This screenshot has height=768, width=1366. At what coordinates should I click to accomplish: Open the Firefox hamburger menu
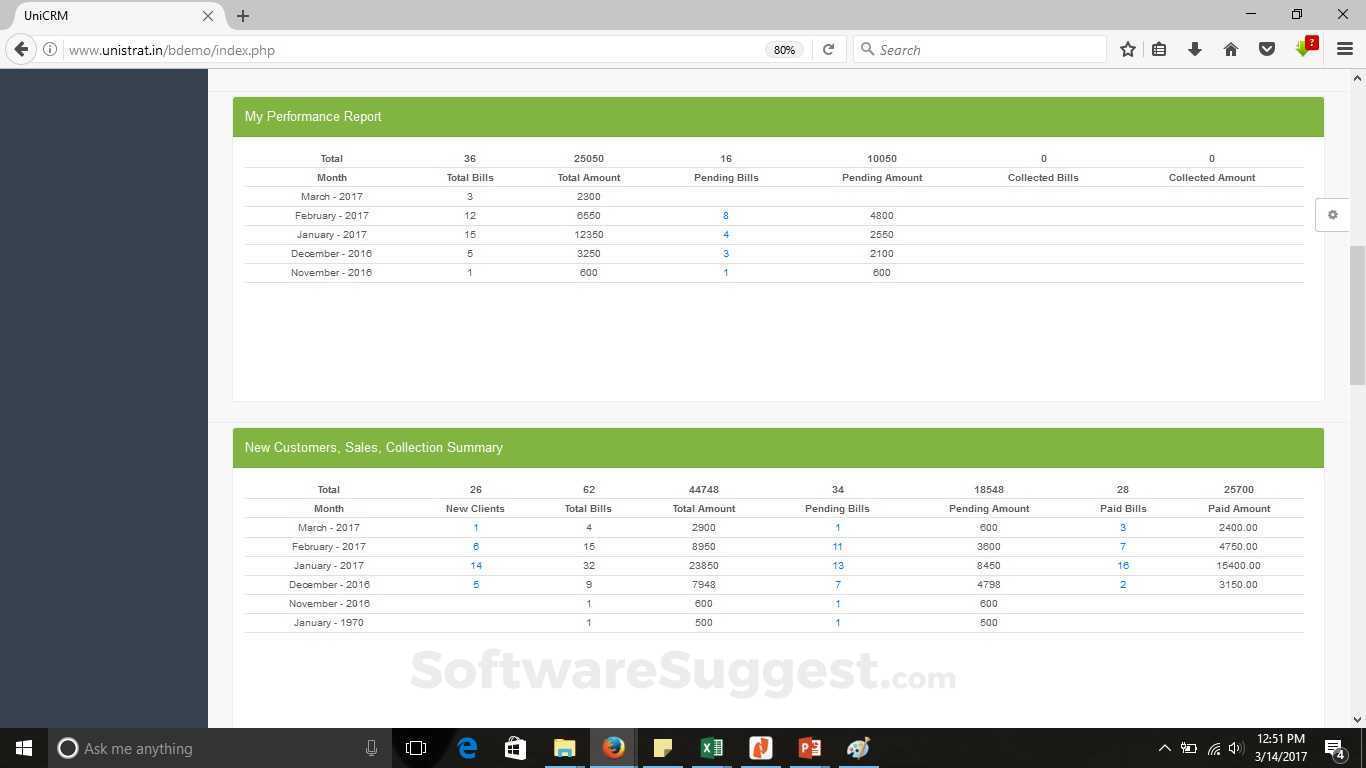coord(1345,49)
